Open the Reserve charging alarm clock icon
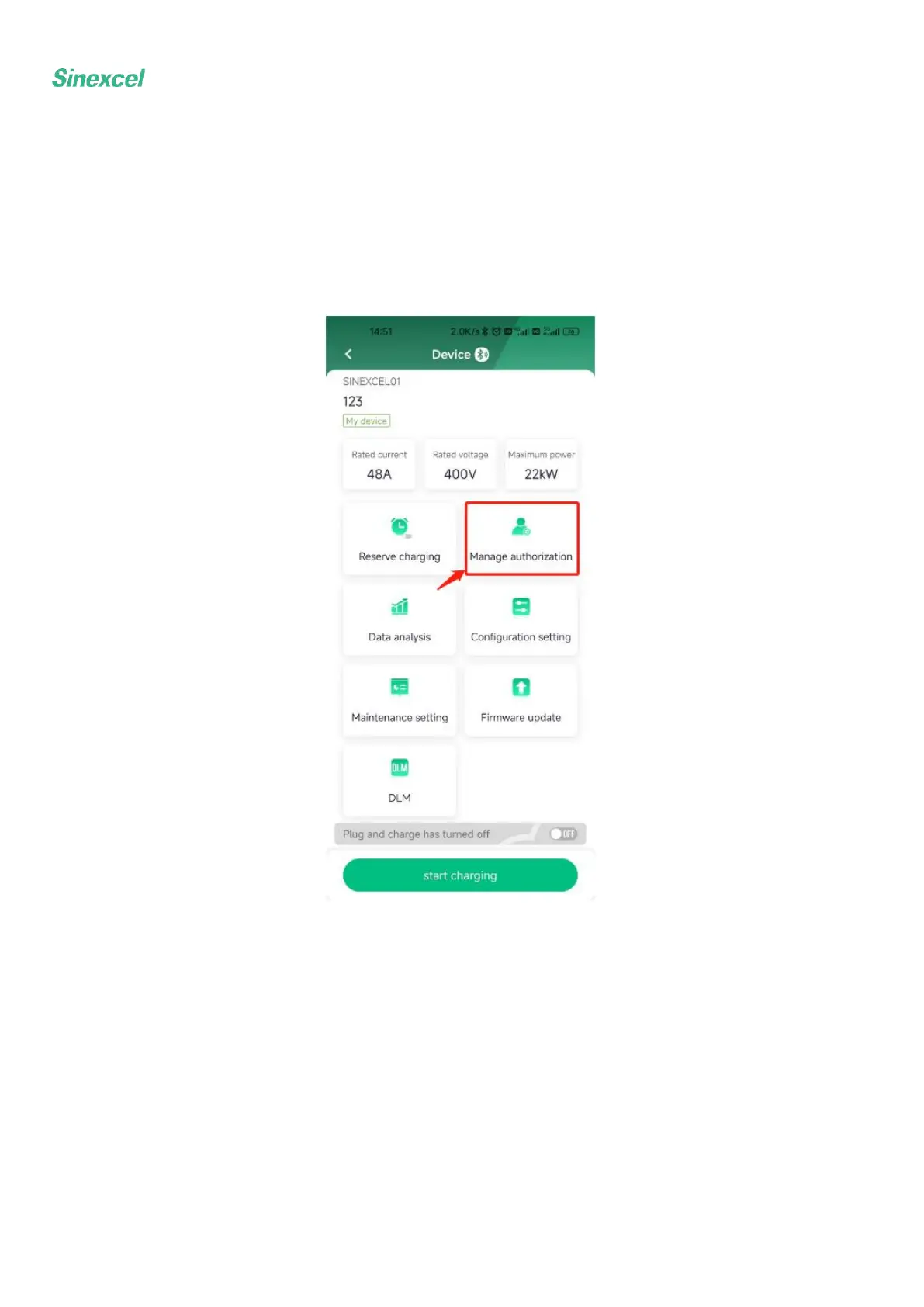The image size is (924, 1307). click(400, 527)
